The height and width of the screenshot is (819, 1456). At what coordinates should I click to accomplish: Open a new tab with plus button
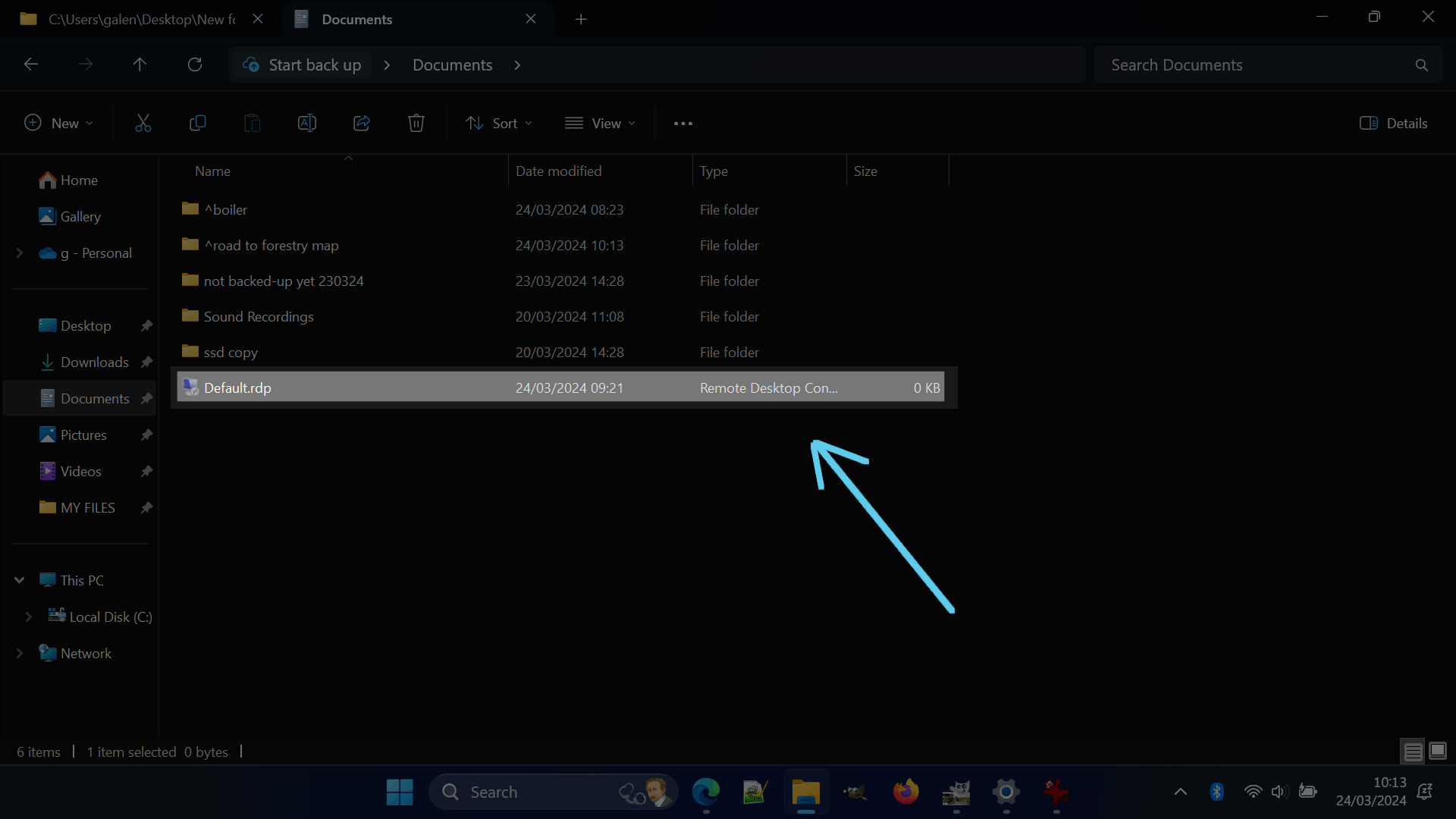[x=581, y=19]
